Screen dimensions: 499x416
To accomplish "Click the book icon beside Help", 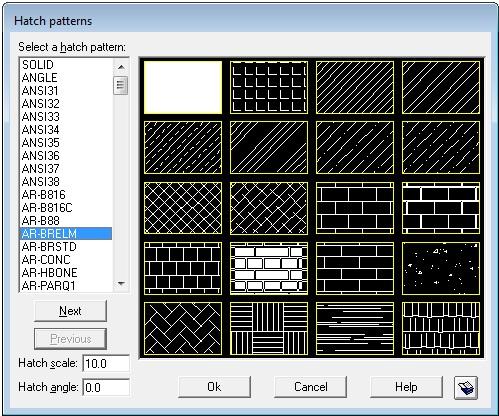I will (x=466, y=387).
